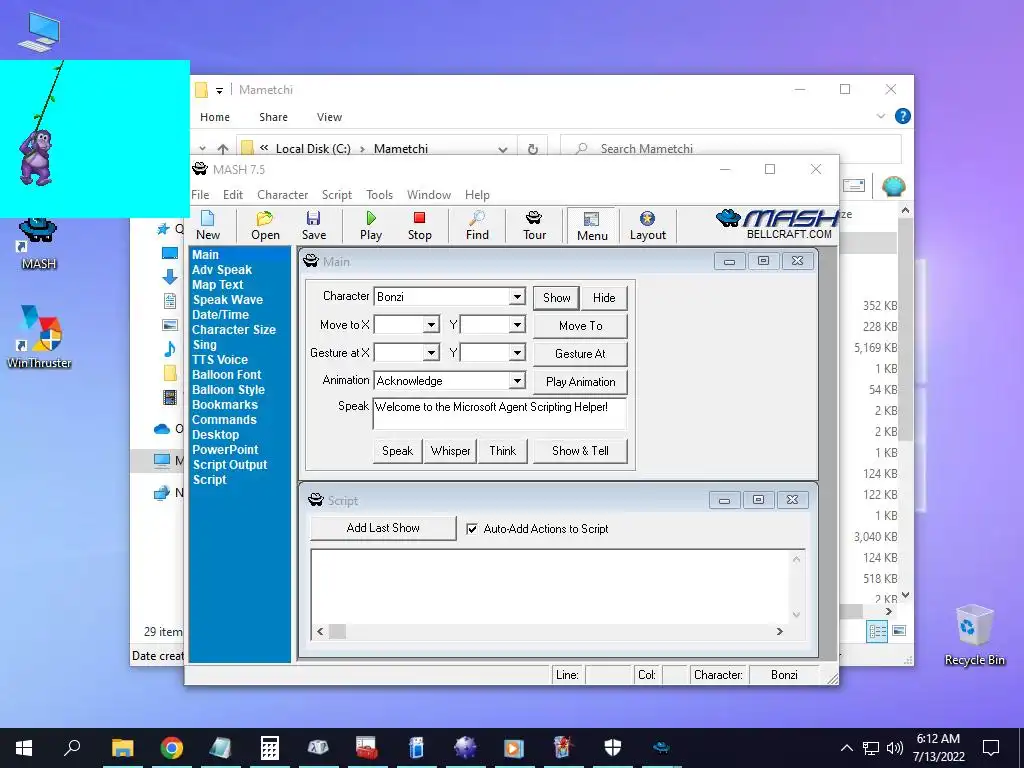
Task: Expand the Character dropdown showing Bonzi
Action: (x=517, y=296)
